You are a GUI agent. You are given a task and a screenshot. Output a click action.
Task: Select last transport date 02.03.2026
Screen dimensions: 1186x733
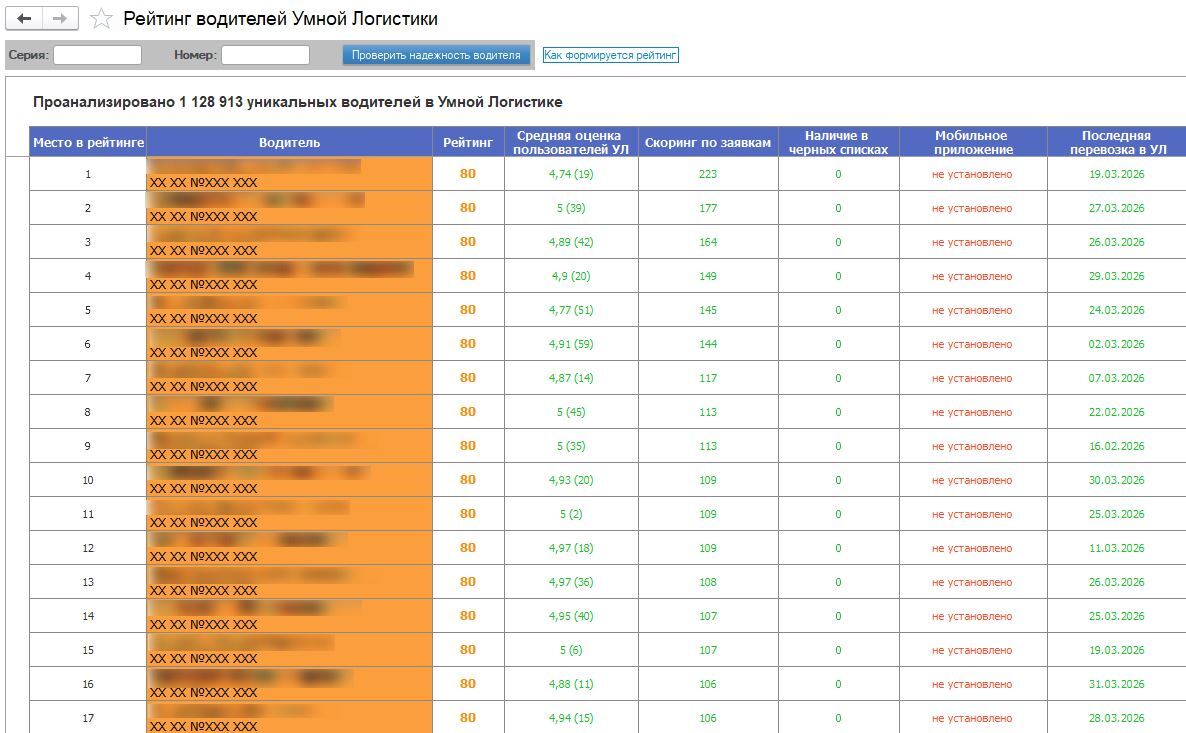(x=1116, y=344)
